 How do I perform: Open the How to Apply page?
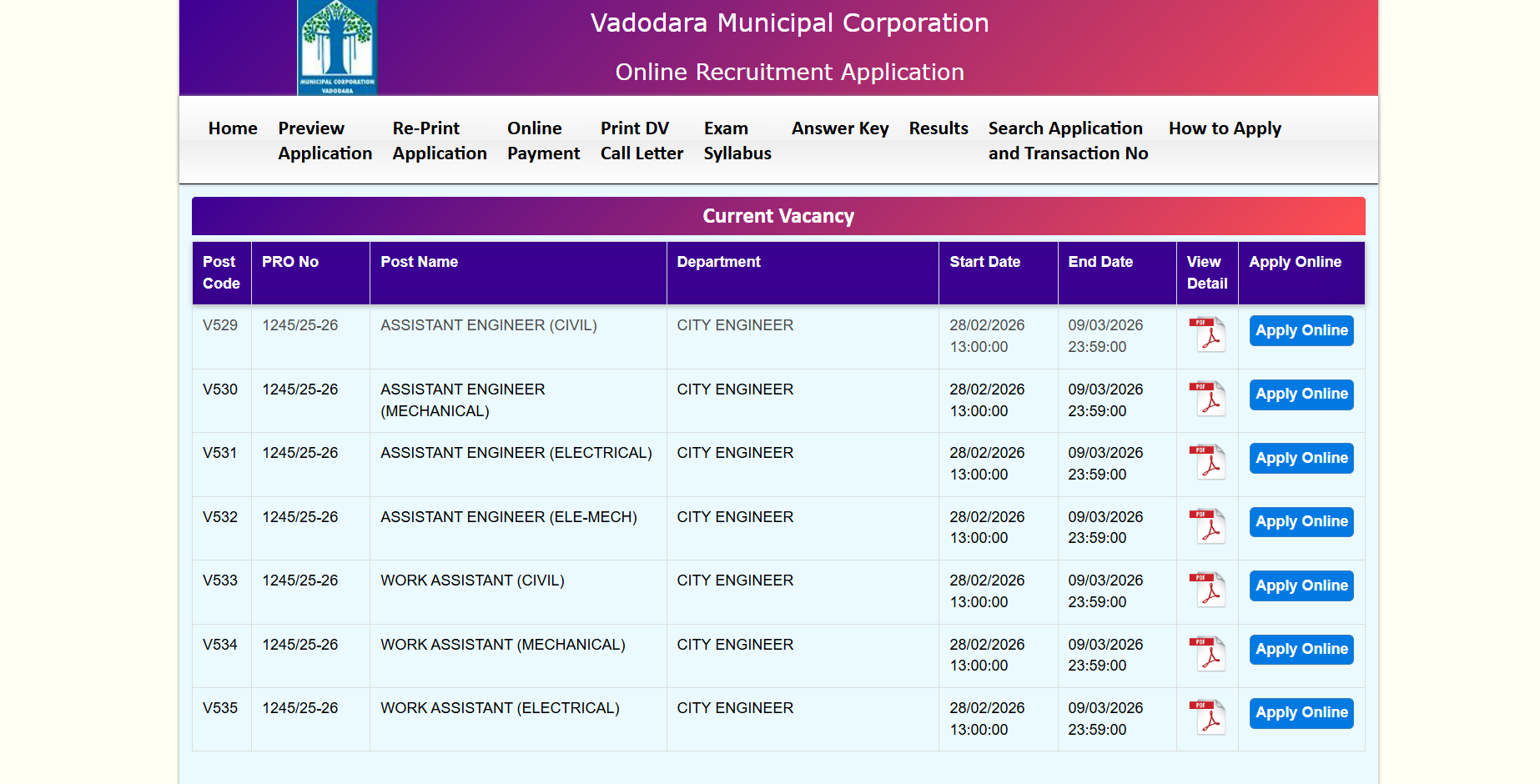(x=1224, y=128)
